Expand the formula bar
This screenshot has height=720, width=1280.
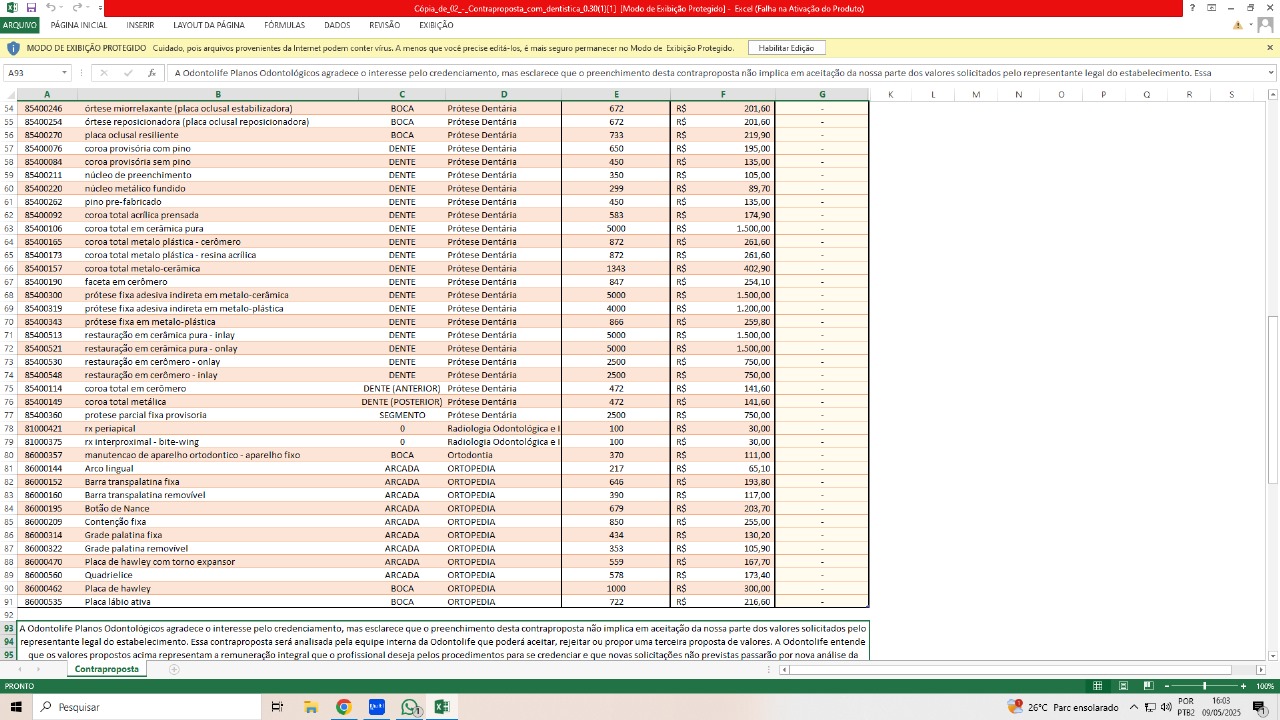(1271, 73)
